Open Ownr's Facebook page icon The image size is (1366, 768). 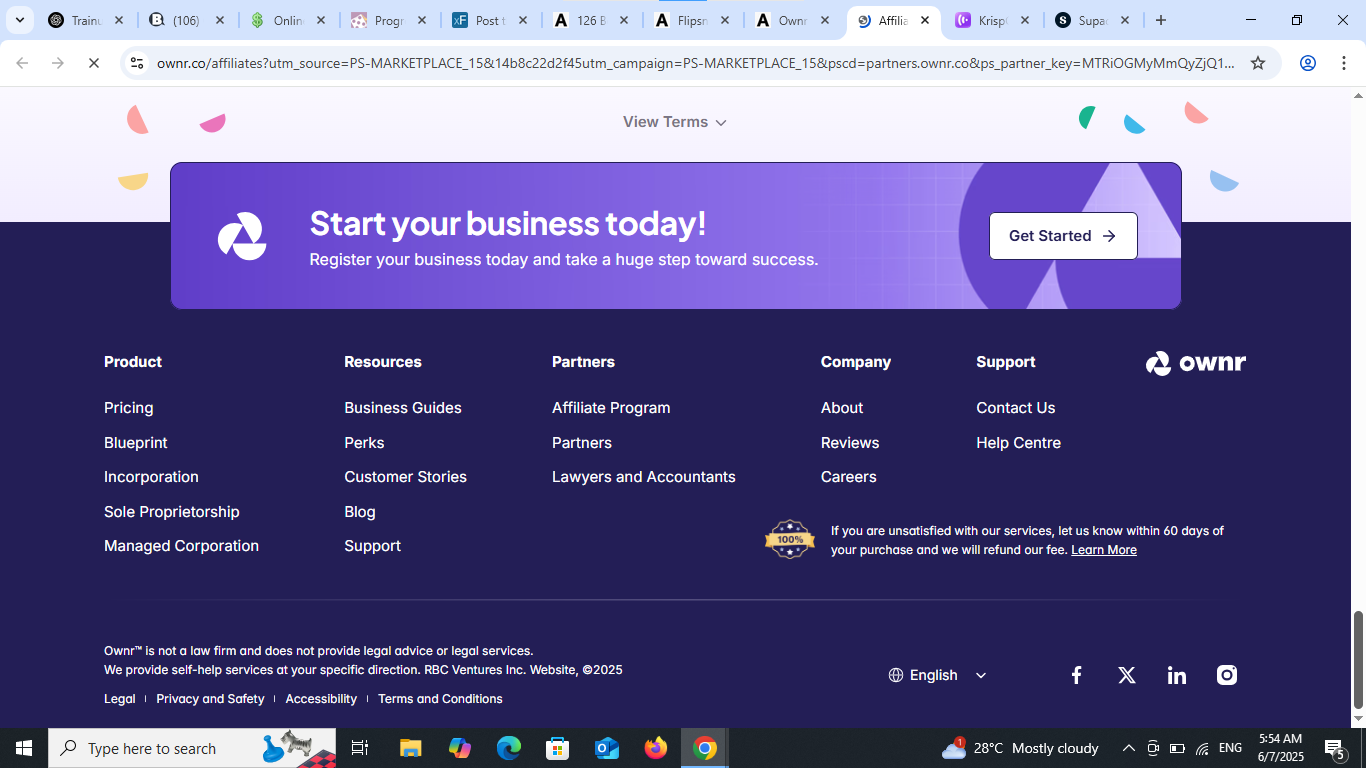pos(1076,675)
